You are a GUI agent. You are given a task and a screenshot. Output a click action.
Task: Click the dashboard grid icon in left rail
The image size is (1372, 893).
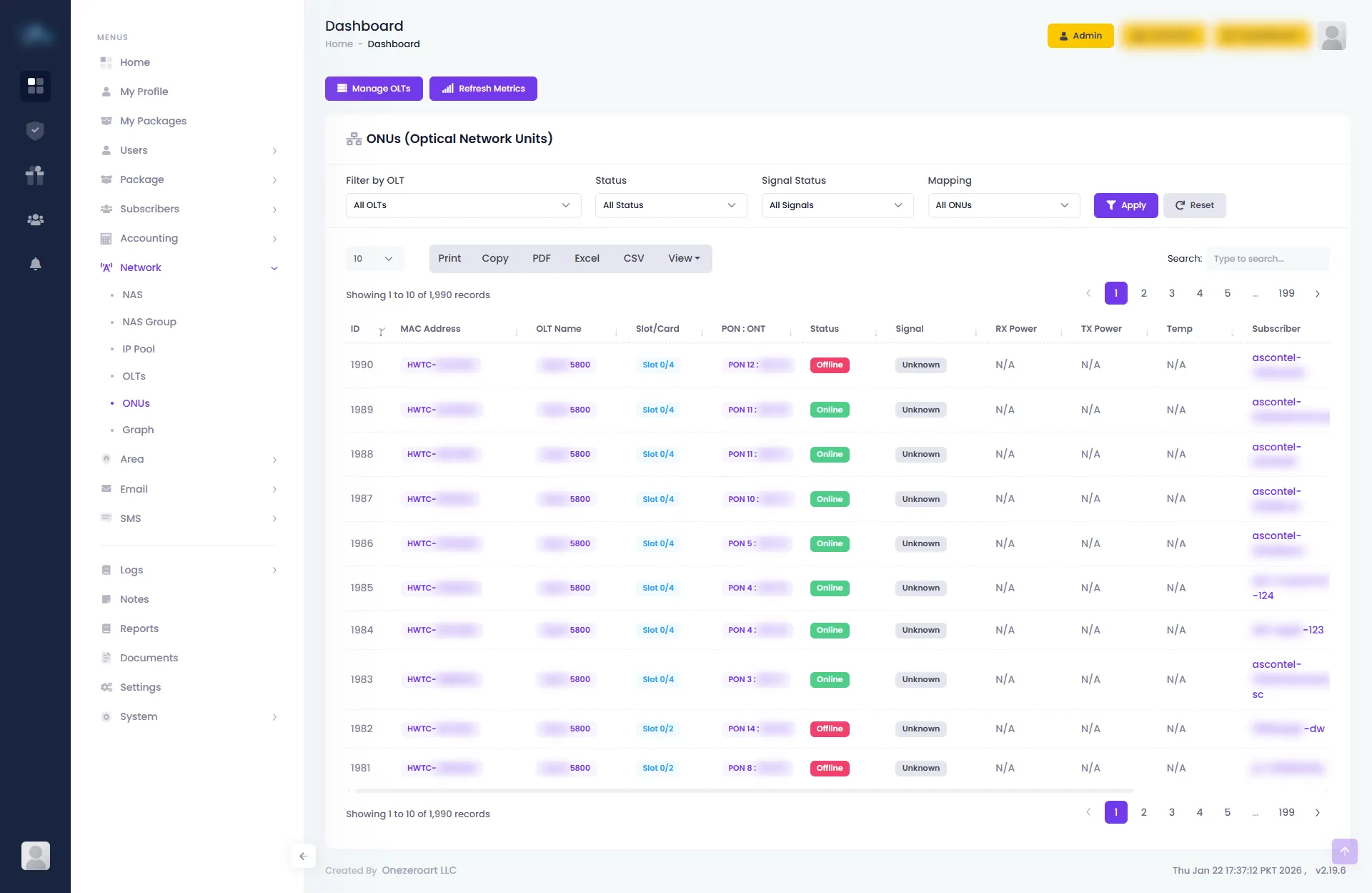(x=35, y=86)
